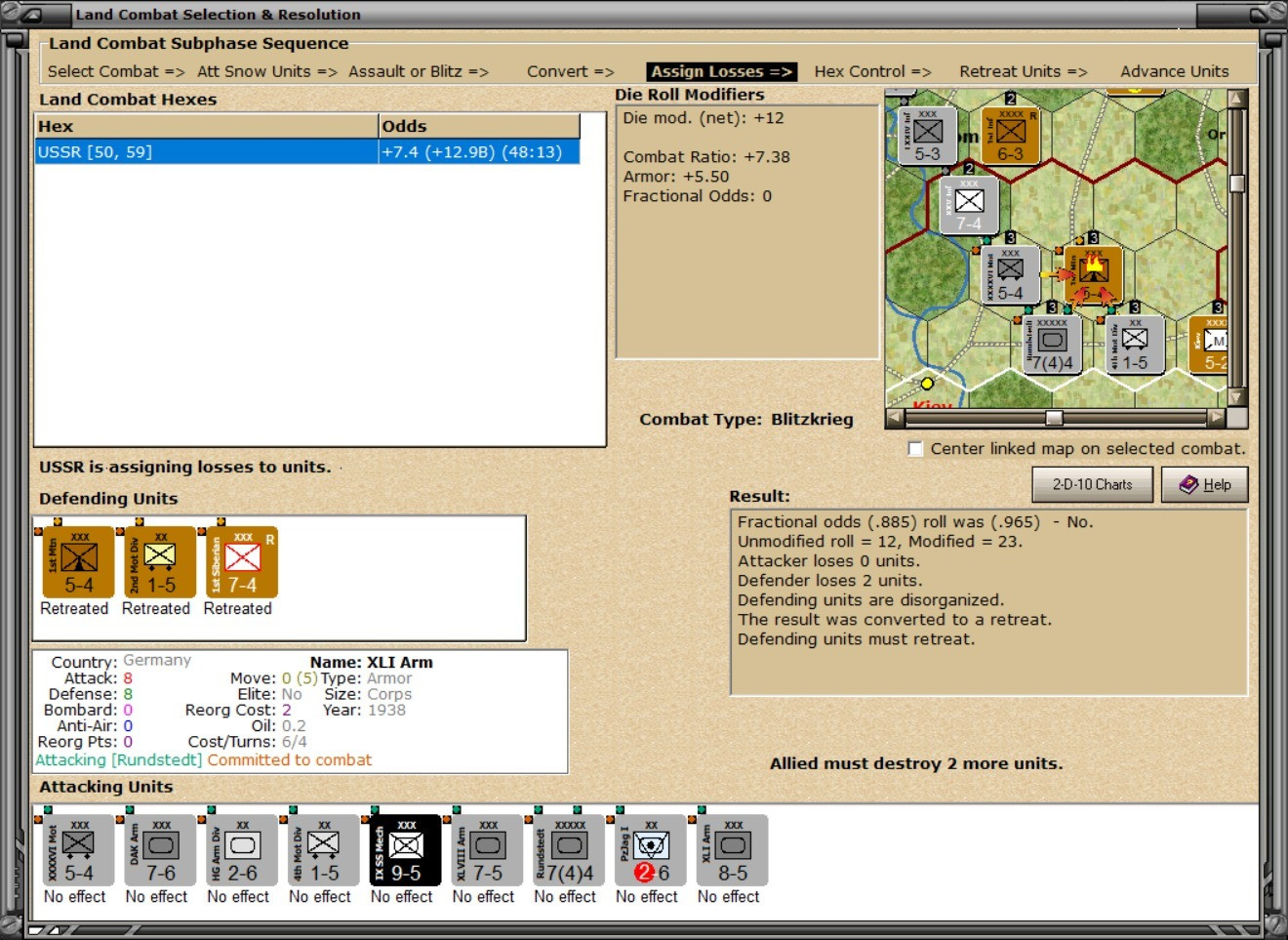Select the DAK Arm 7-6 attacking unit
The width and height of the screenshot is (1288, 940).
pyautogui.click(x=160, y=850)
